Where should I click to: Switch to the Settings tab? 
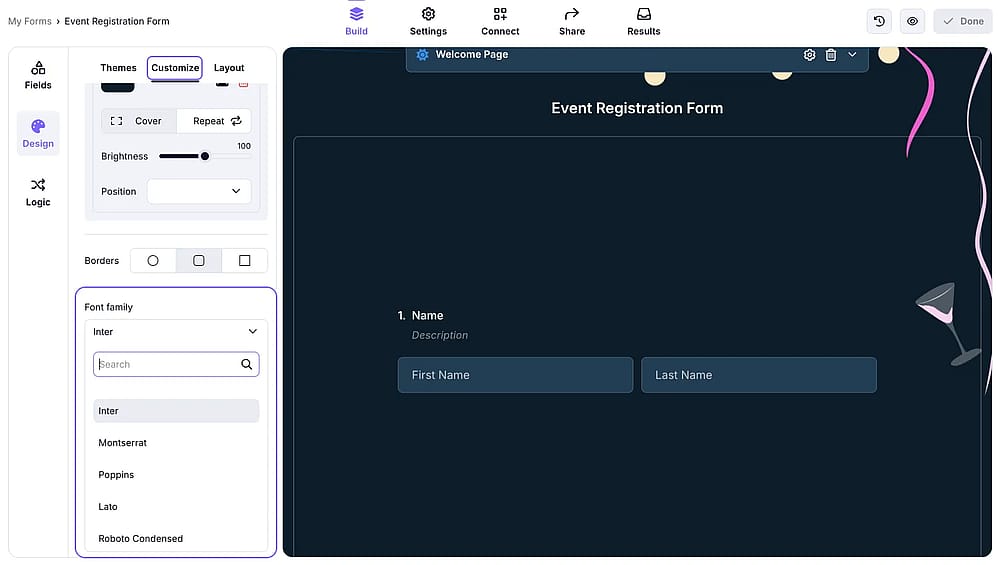[x=428, y=21]
